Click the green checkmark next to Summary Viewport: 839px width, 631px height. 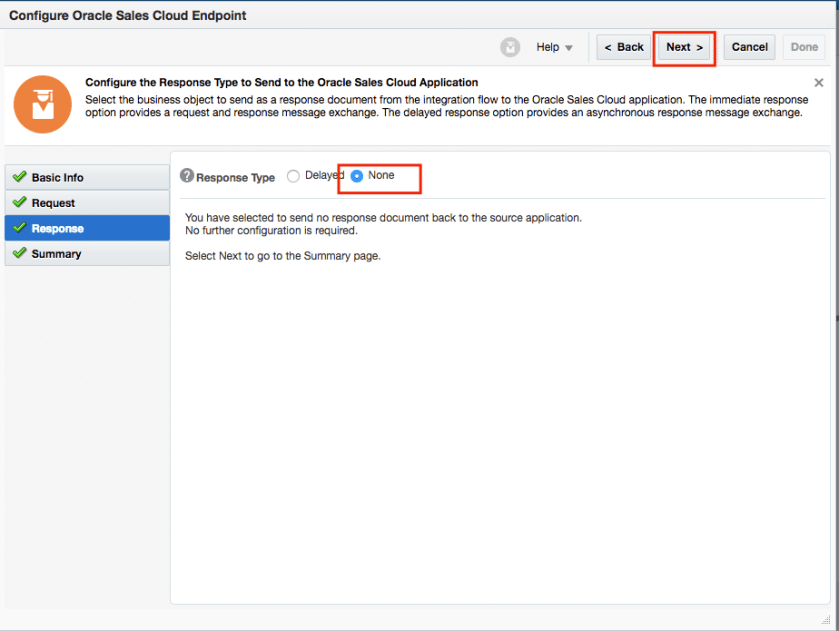tap(19, 254)
